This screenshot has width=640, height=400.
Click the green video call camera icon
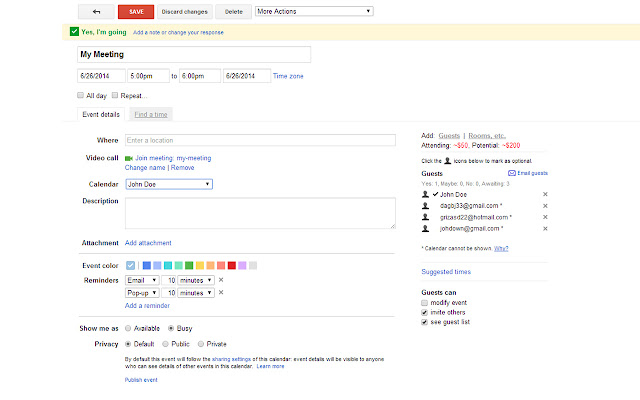[129, 158]
